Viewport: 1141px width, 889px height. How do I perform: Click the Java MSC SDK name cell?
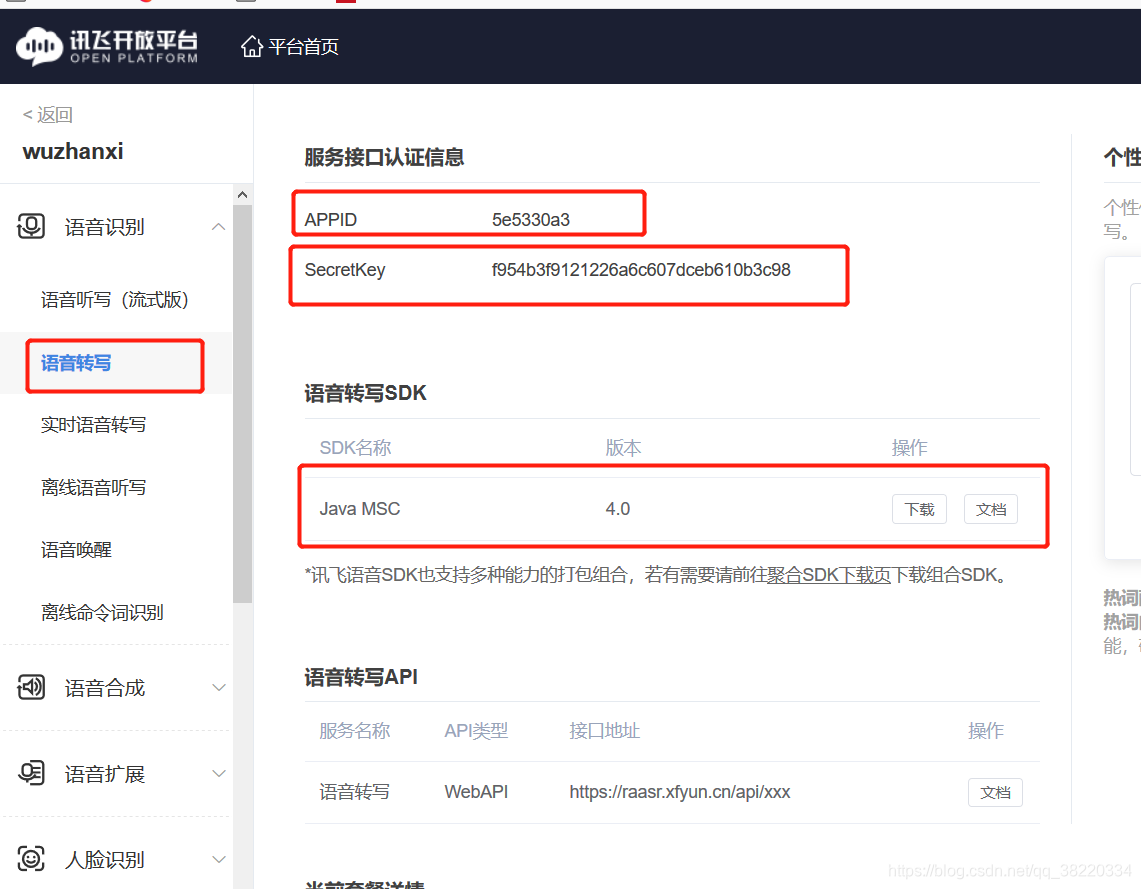pyautogui.click(x=359, y=509)
